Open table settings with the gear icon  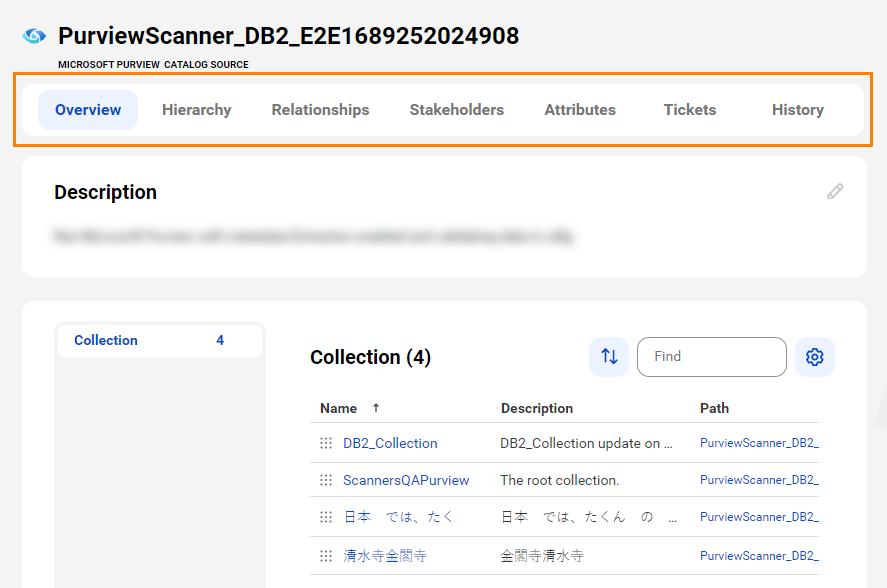815,357
